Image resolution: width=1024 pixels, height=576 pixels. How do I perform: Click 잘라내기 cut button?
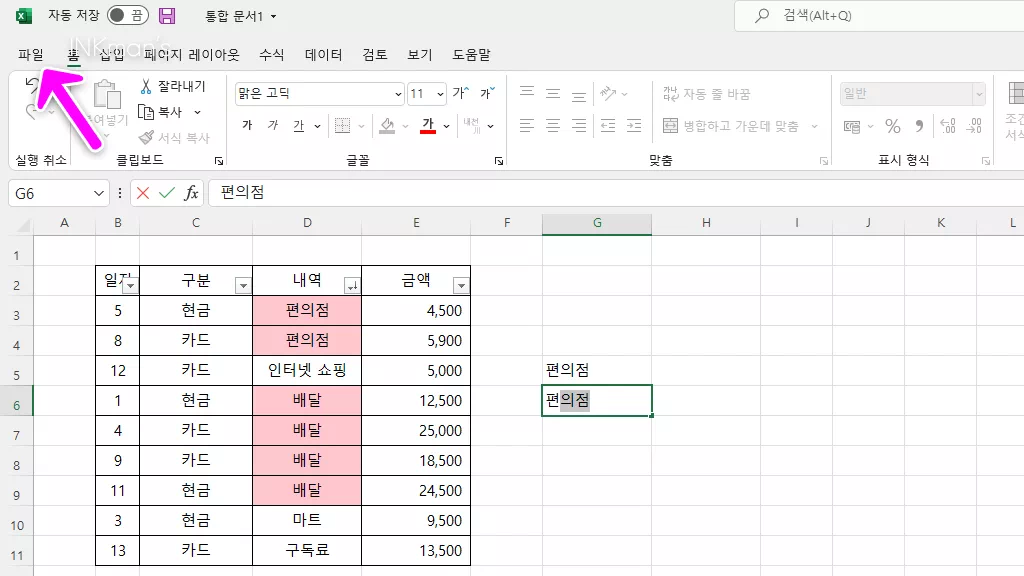(x=173, y=86)
